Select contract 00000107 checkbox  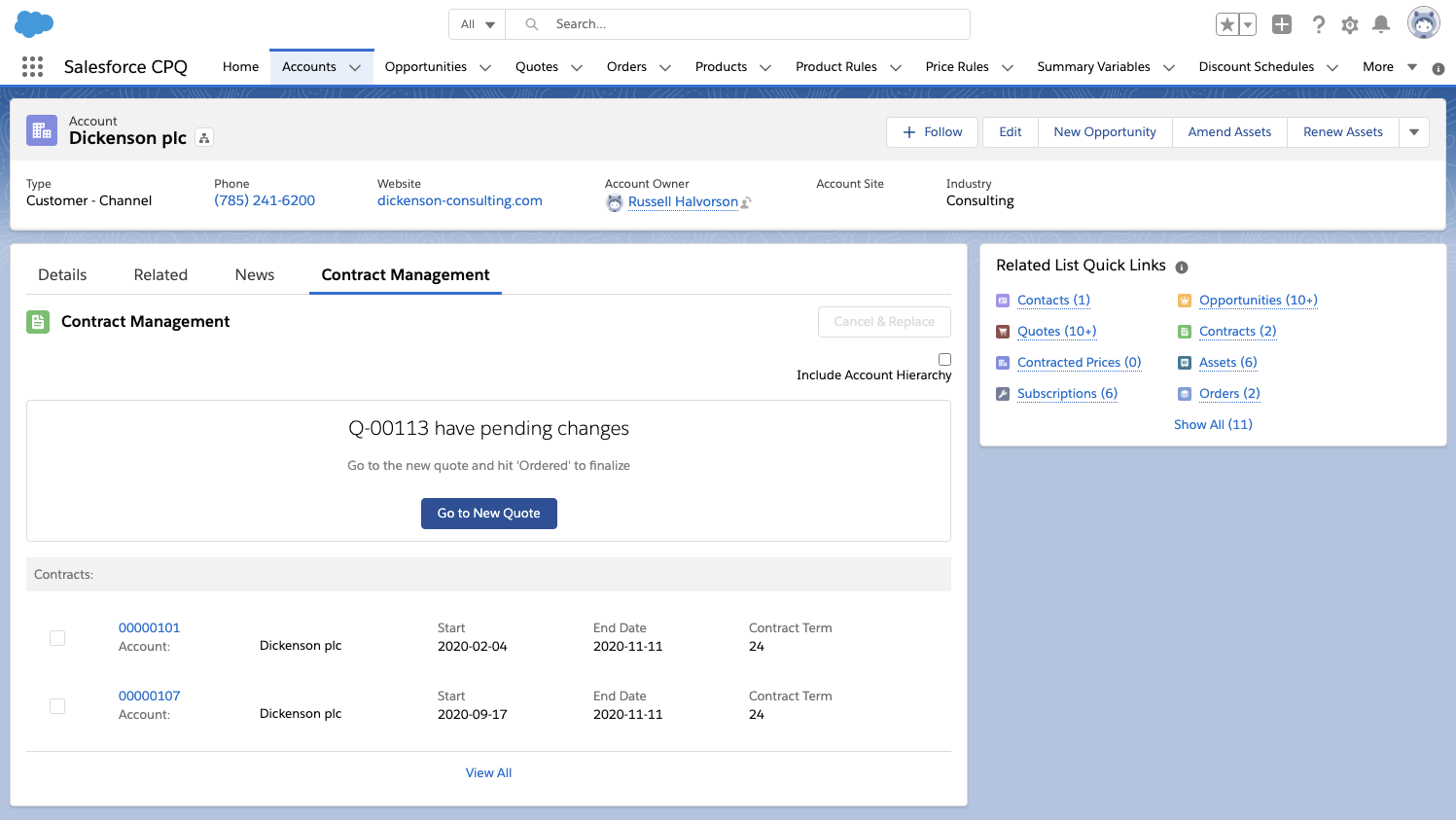click(x=56, y=705)
